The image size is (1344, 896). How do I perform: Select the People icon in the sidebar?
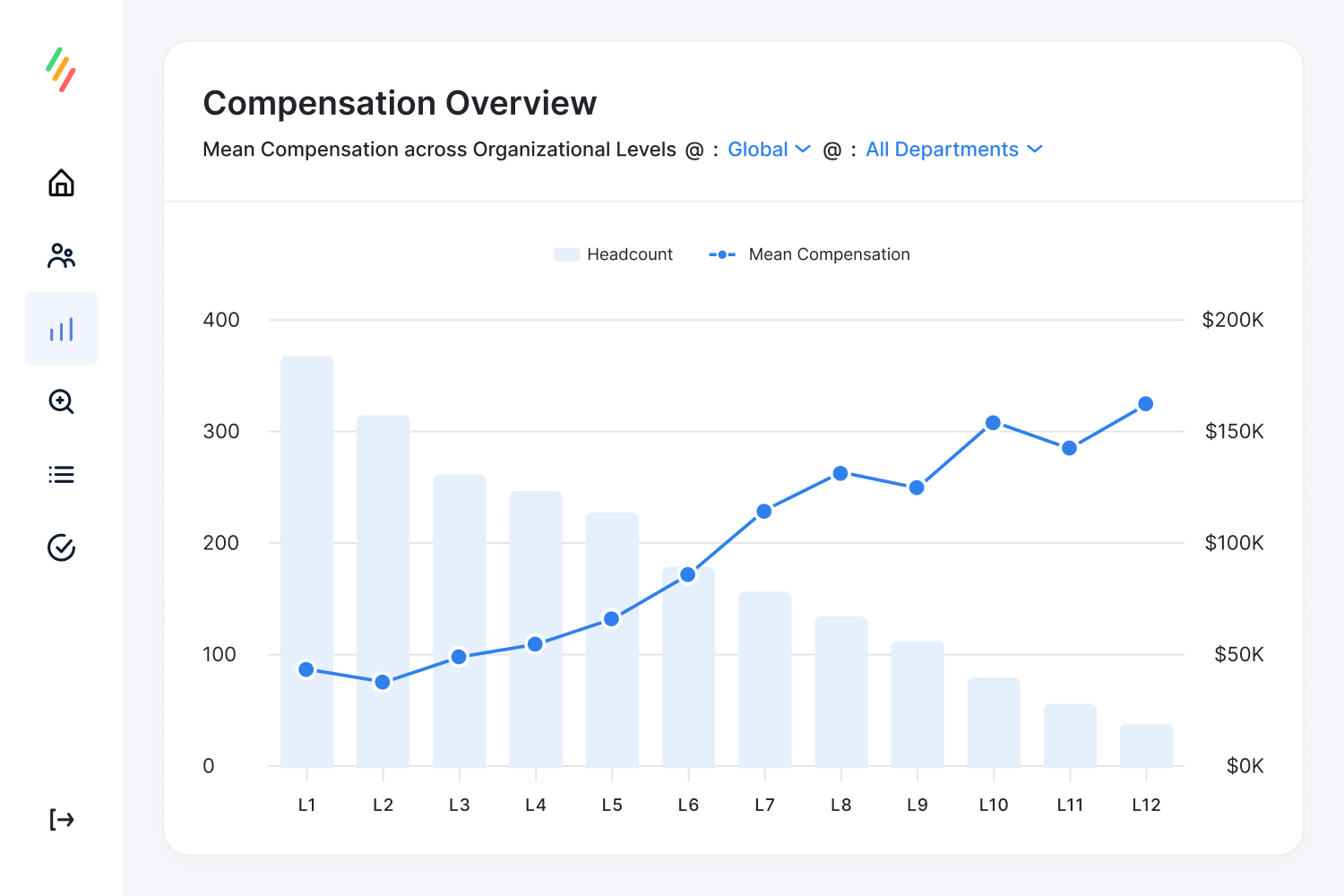pos(61,256)
